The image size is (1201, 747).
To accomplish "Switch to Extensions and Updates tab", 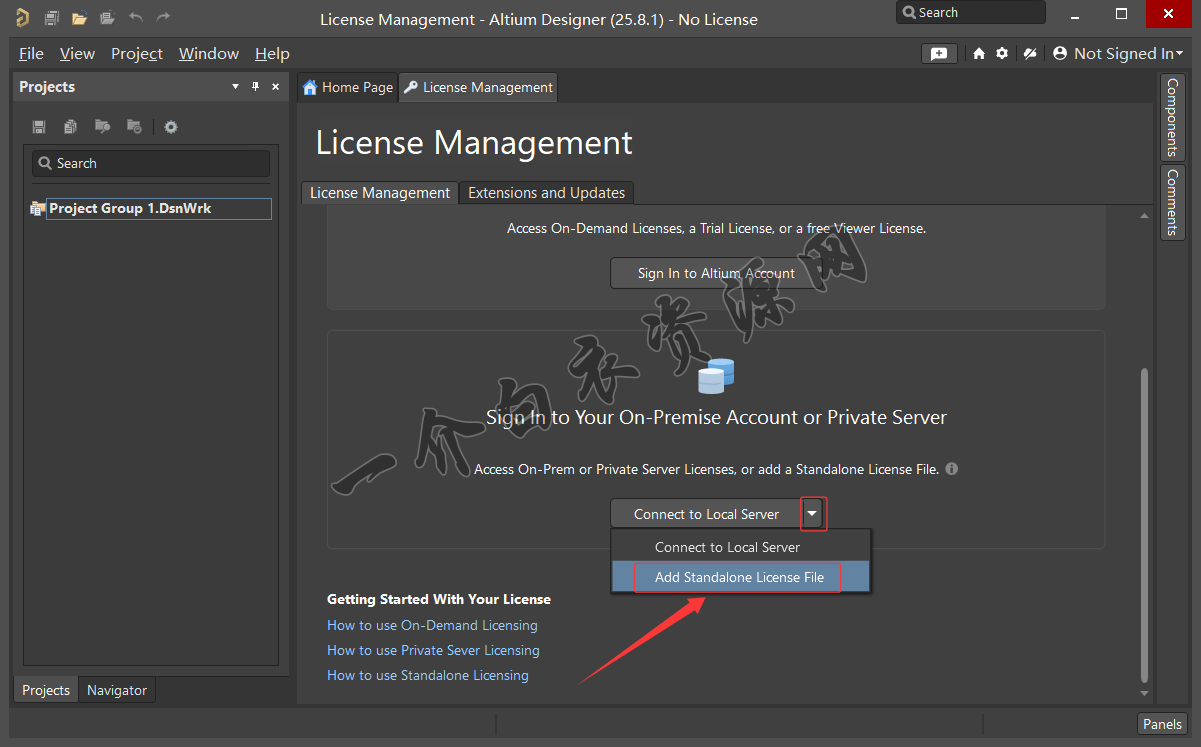I will click(546, 193).
